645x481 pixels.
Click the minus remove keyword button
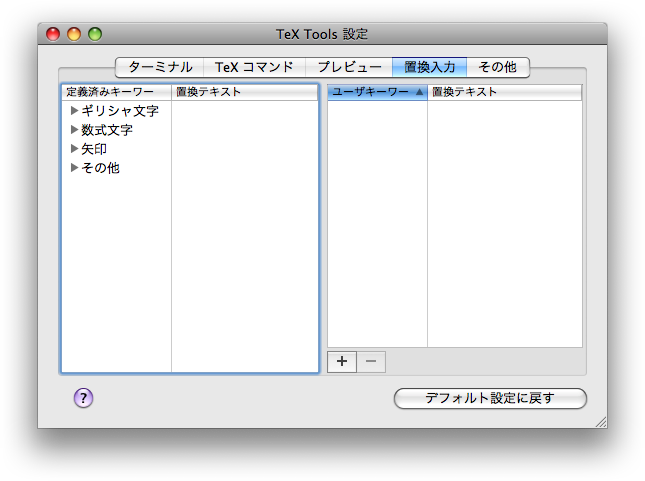371,362
